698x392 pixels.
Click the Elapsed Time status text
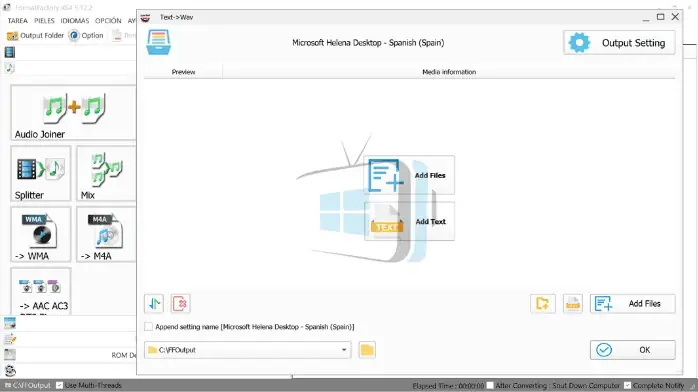tap(448, 386)
